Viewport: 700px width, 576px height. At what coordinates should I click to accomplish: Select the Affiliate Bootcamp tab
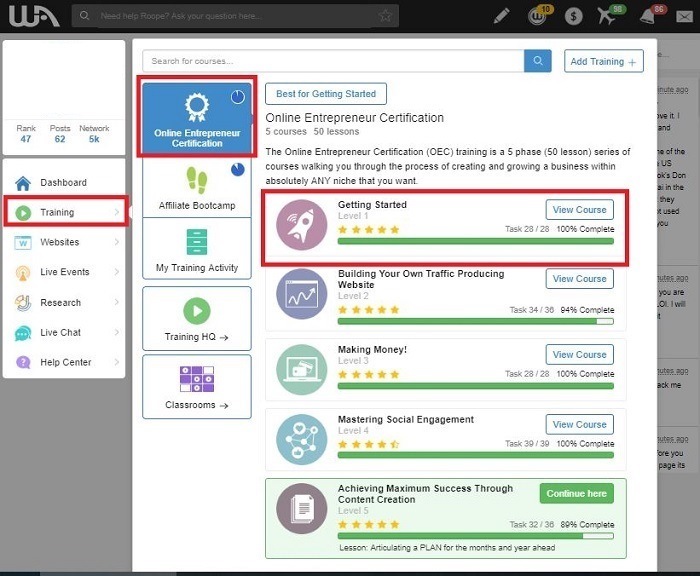tap(197, 187)
